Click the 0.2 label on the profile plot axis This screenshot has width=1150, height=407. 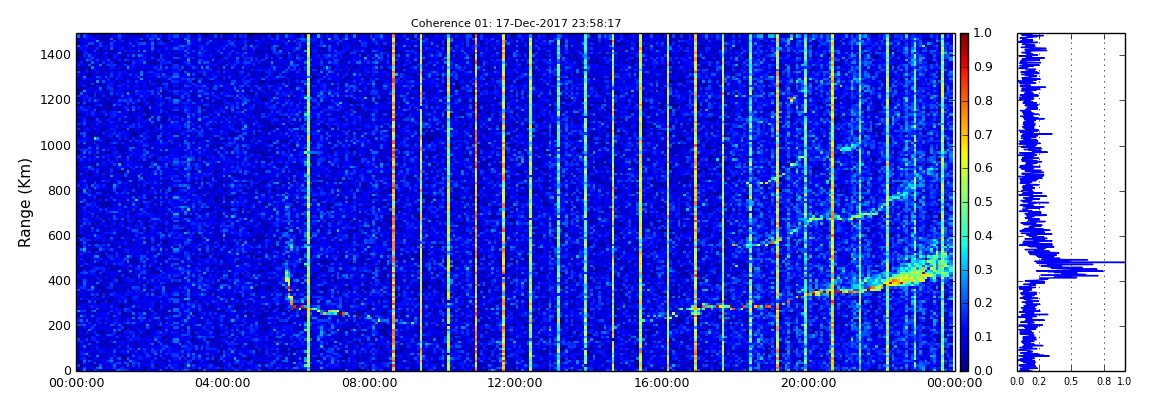[1039, 381]
